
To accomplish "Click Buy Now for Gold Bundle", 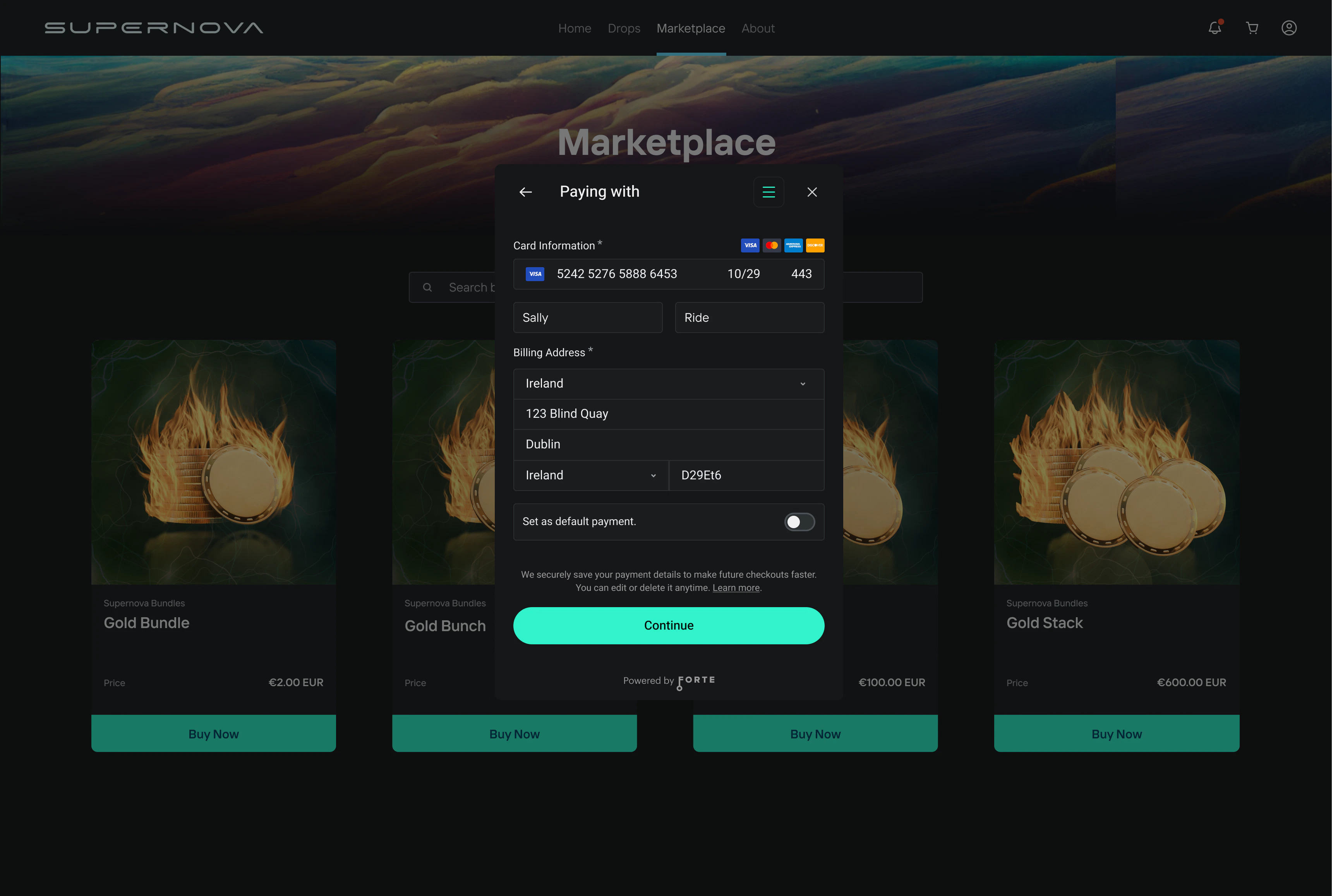I will pos(214,734).
